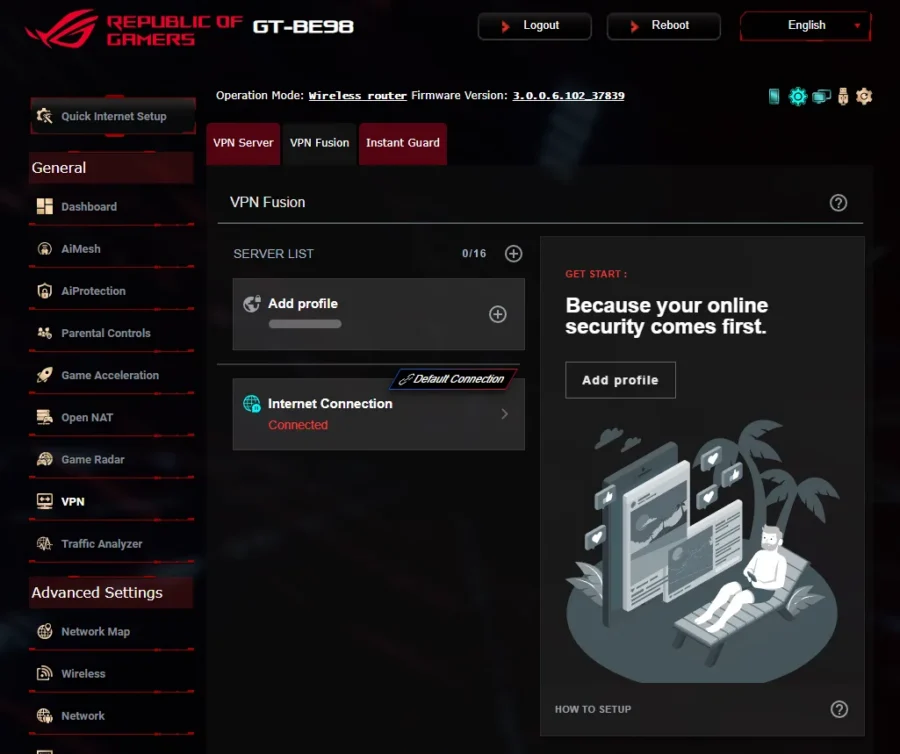Open Game Acceleration in the sidebar
Screen dimensions: 900x754
(111, 375)
